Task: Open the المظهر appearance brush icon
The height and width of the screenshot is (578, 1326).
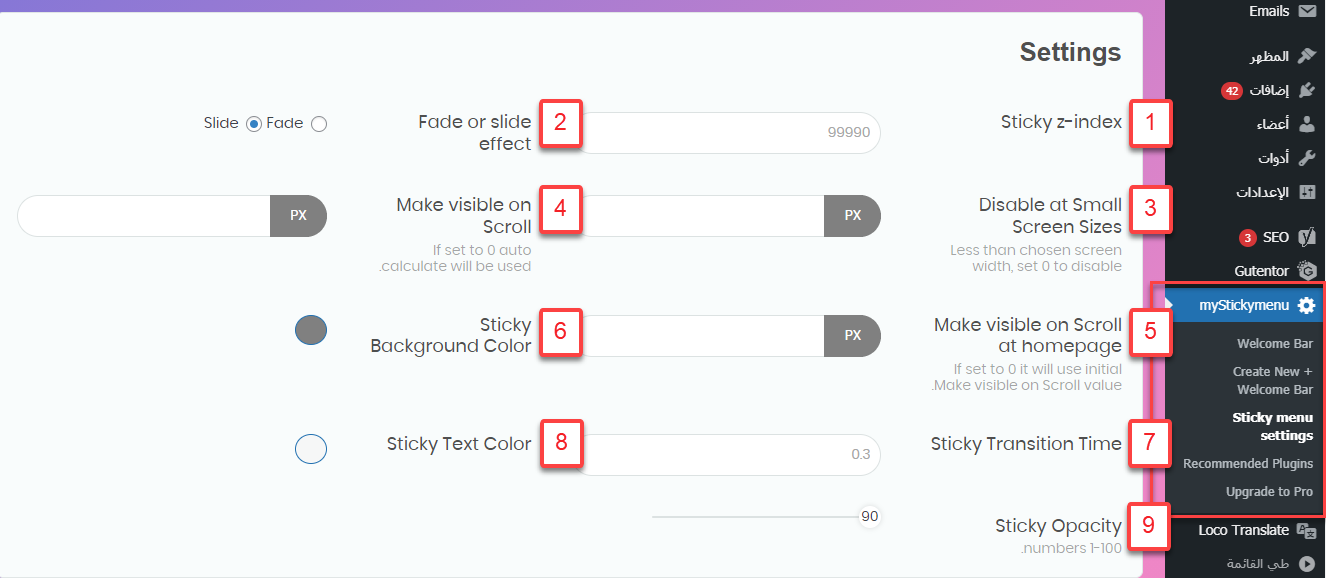Action: [x=1307, y=56]
